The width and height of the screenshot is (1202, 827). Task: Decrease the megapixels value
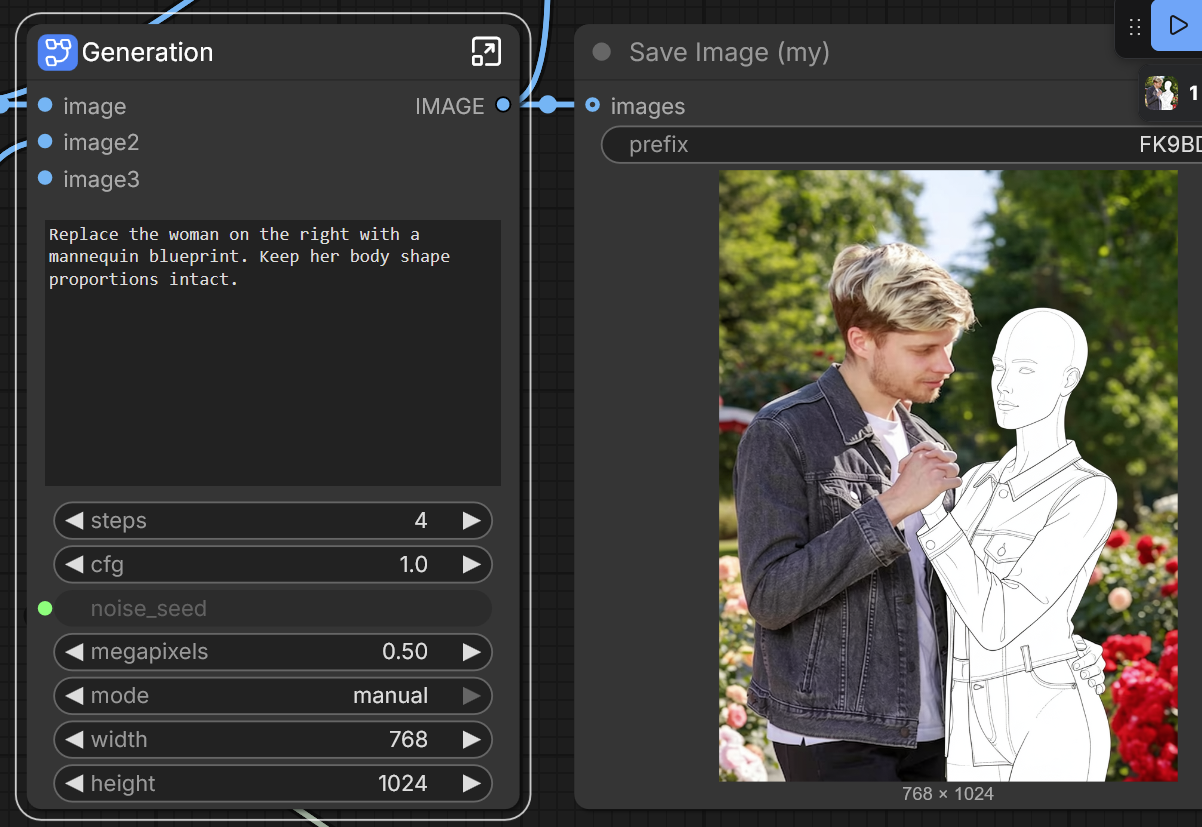(x=74, y=652)
